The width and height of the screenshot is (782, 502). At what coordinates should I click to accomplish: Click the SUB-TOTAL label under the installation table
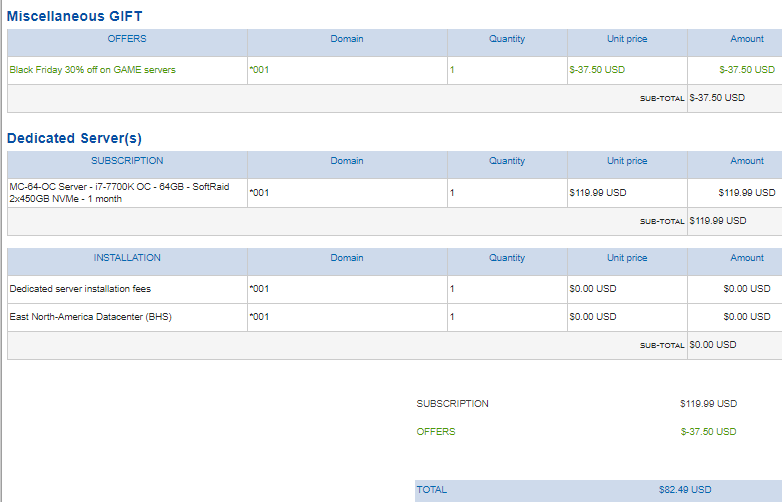(x=662, y=345)
